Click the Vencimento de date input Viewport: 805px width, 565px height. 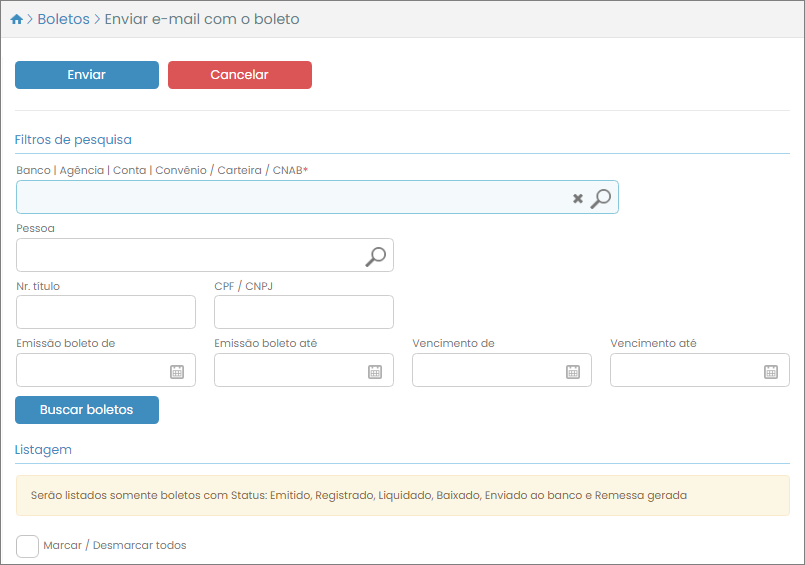click(487, 371)
